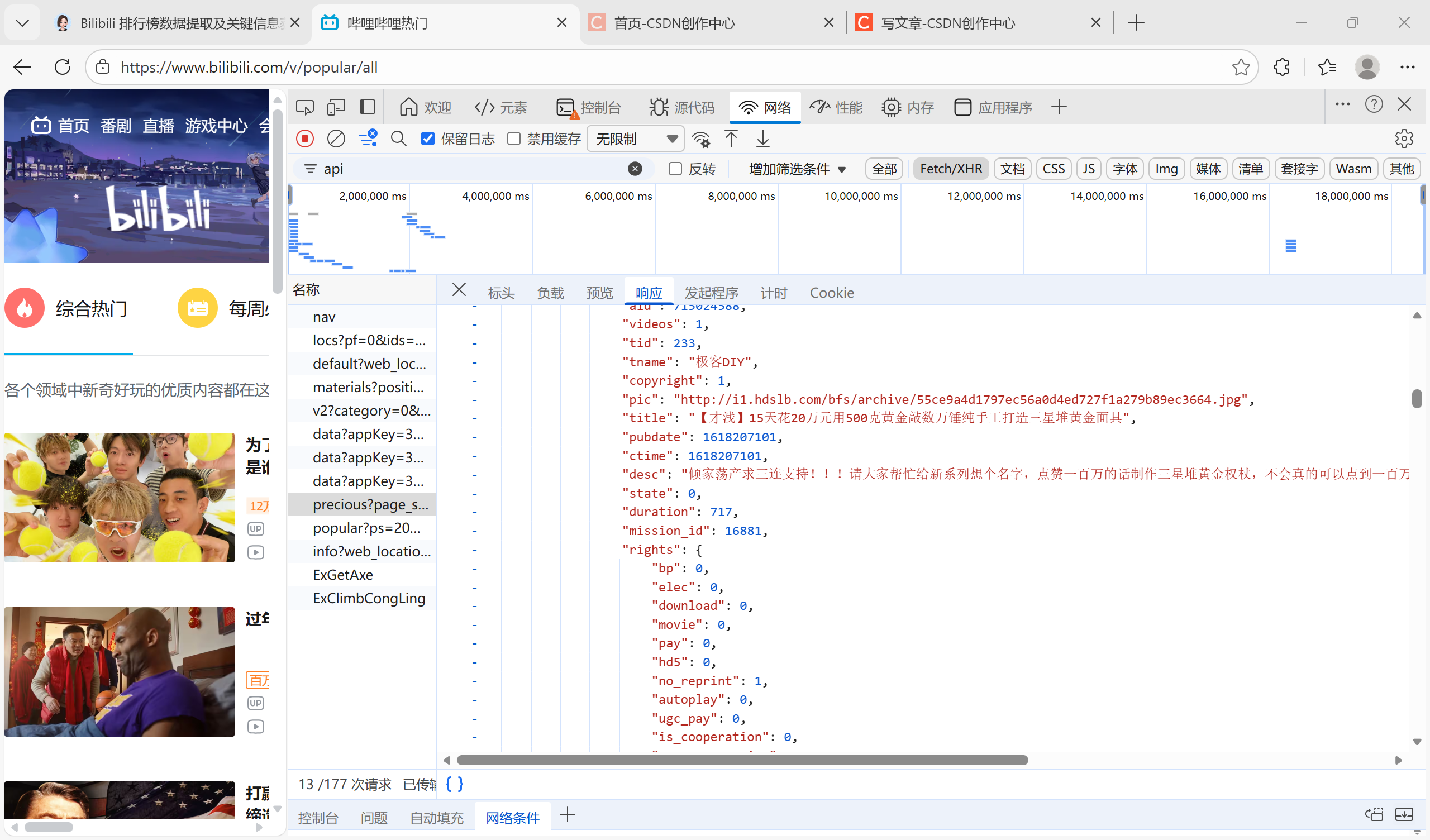Check the 反转 filter checkbox

675,169
